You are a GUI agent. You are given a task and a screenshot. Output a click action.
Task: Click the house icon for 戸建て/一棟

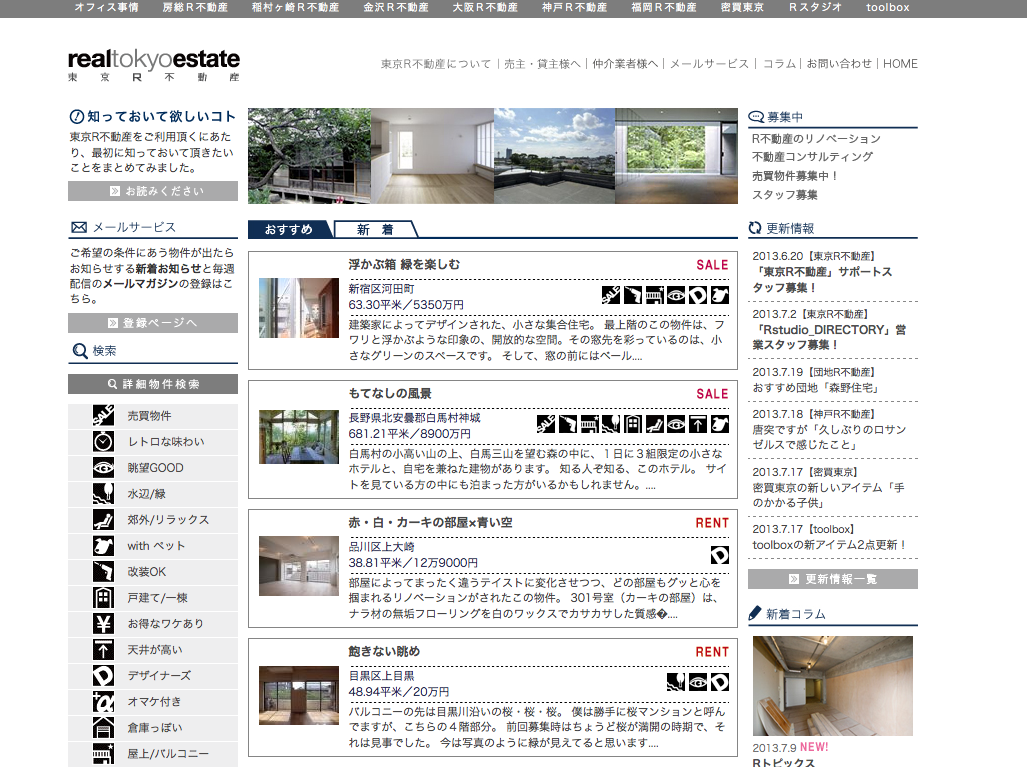[x=103, y=597]
